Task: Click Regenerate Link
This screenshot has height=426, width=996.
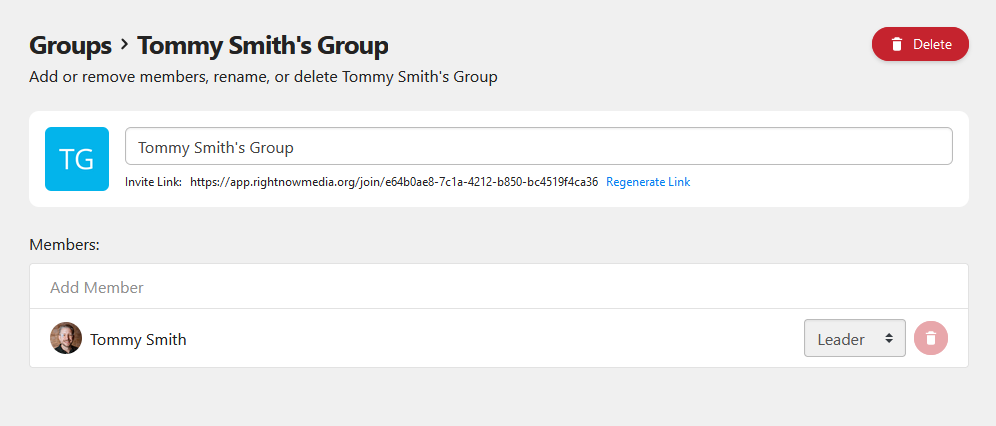Action: coord(648,182)
